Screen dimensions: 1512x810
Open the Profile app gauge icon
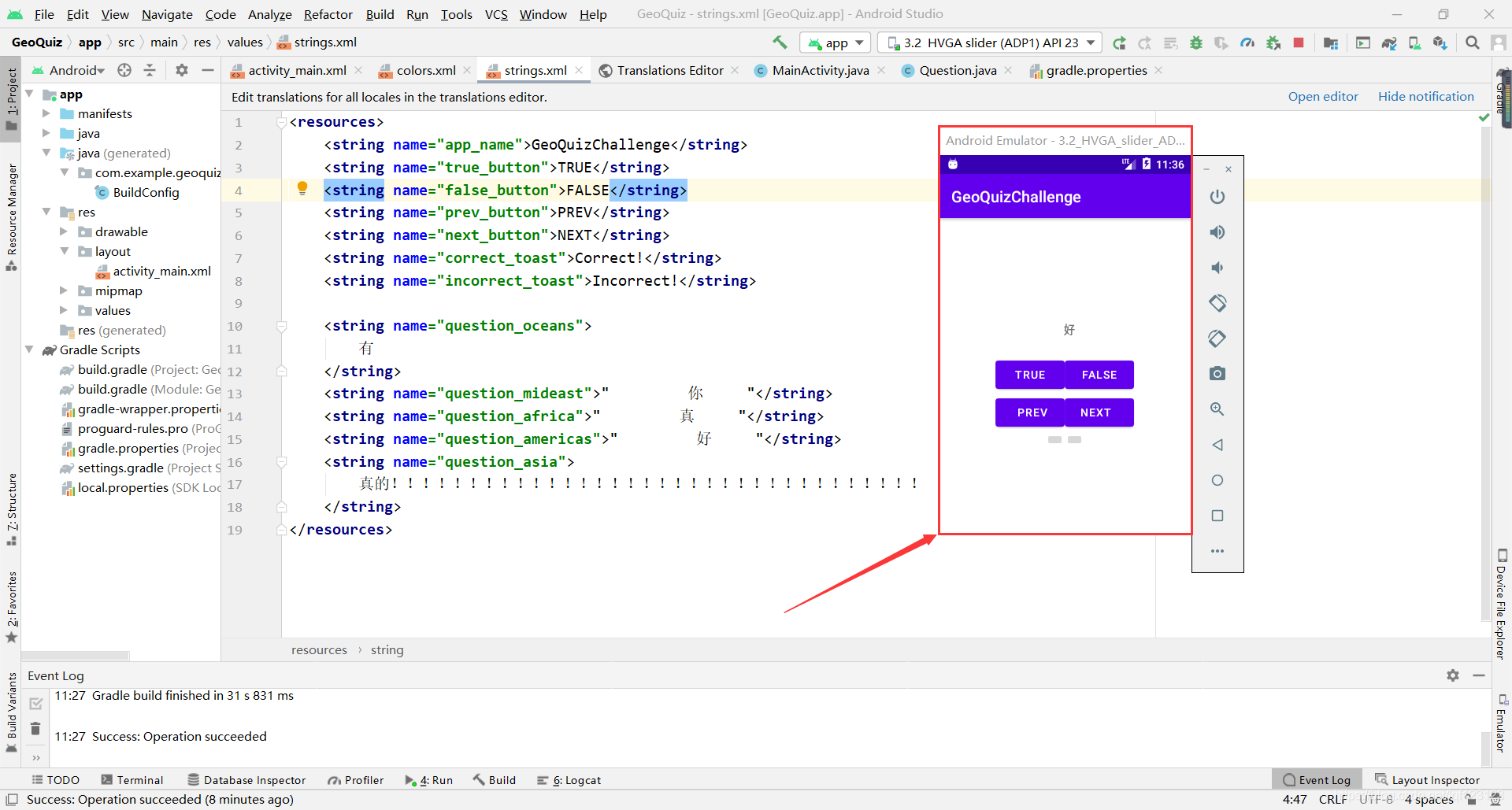1247,43
